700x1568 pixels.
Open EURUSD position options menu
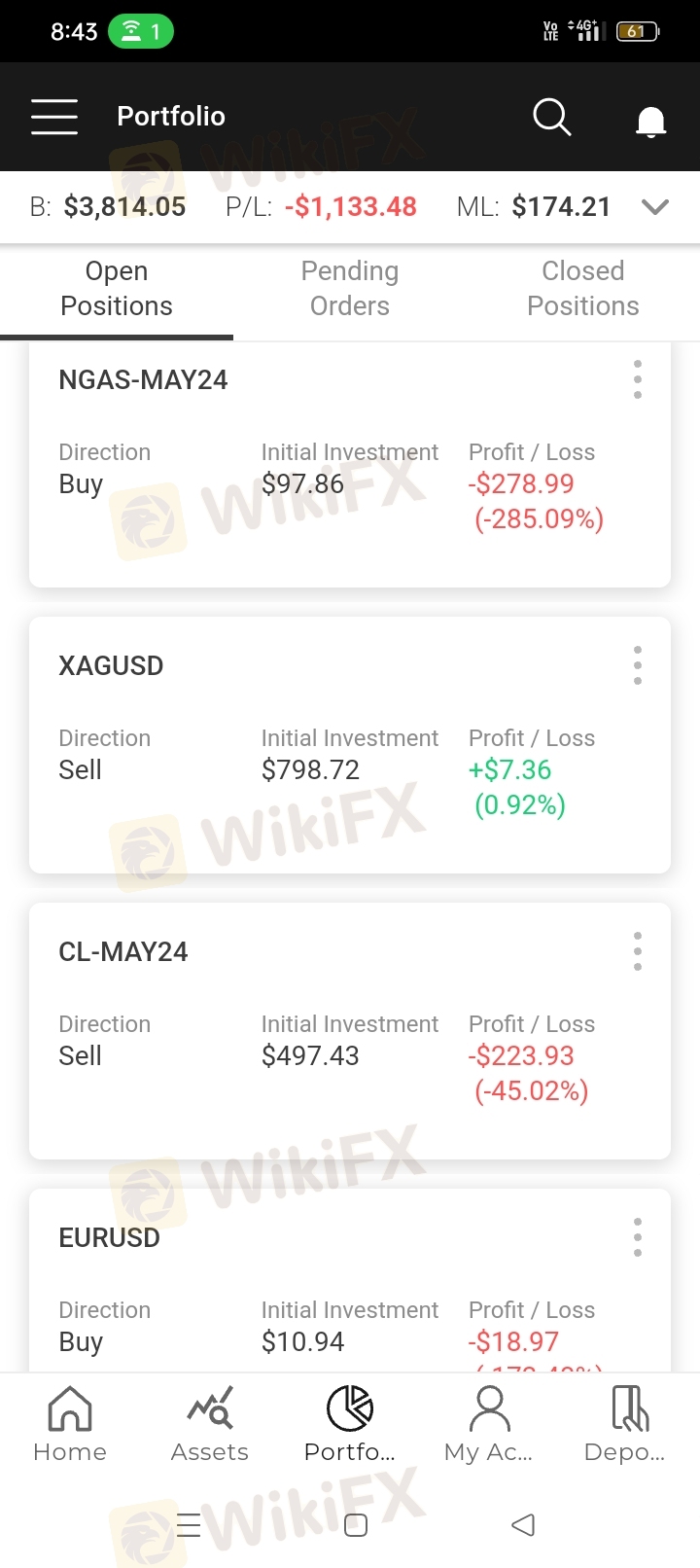tap(638, 1237)
